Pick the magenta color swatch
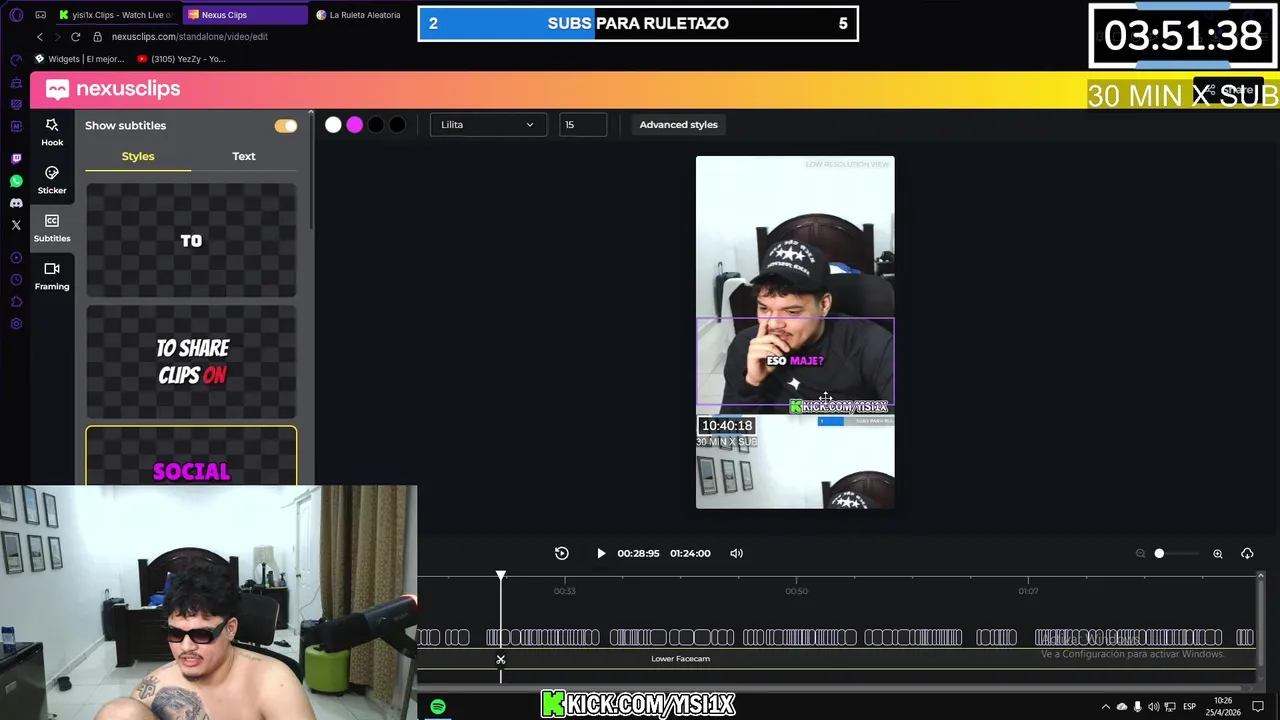 (354, 125)
